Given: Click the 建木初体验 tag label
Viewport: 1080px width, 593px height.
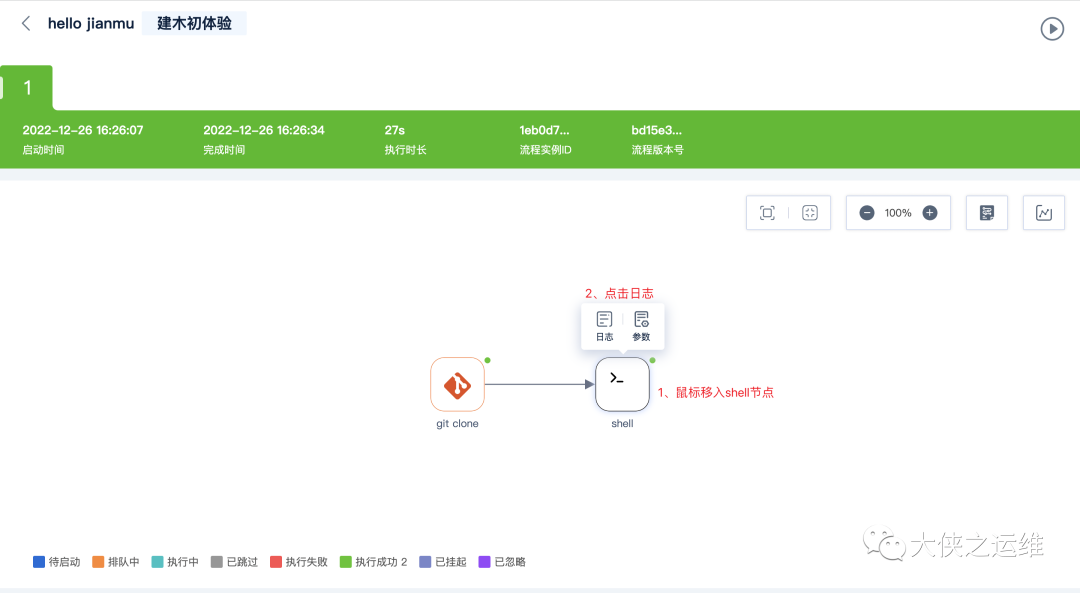Looking at the screenshot, I should (194, 23).
